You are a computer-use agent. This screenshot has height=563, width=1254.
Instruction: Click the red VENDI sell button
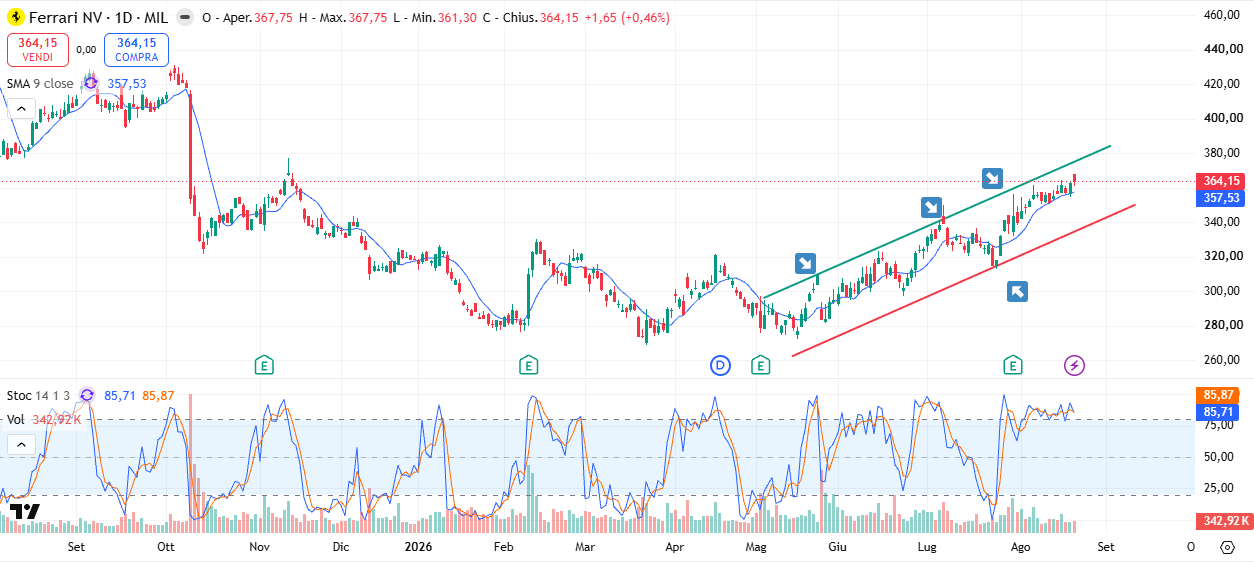pyautogui.click(x=37, y=49)
